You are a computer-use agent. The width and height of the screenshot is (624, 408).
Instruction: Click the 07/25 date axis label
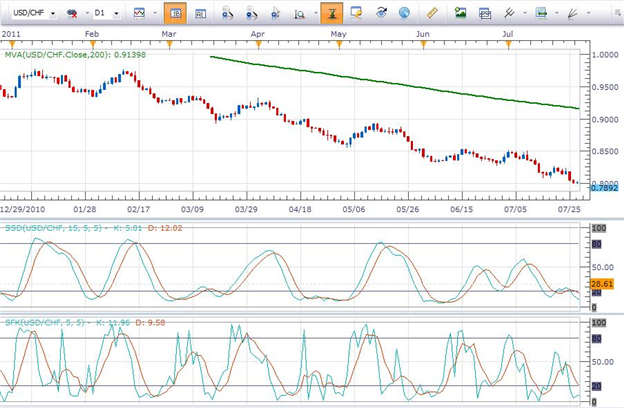[569, 209]
